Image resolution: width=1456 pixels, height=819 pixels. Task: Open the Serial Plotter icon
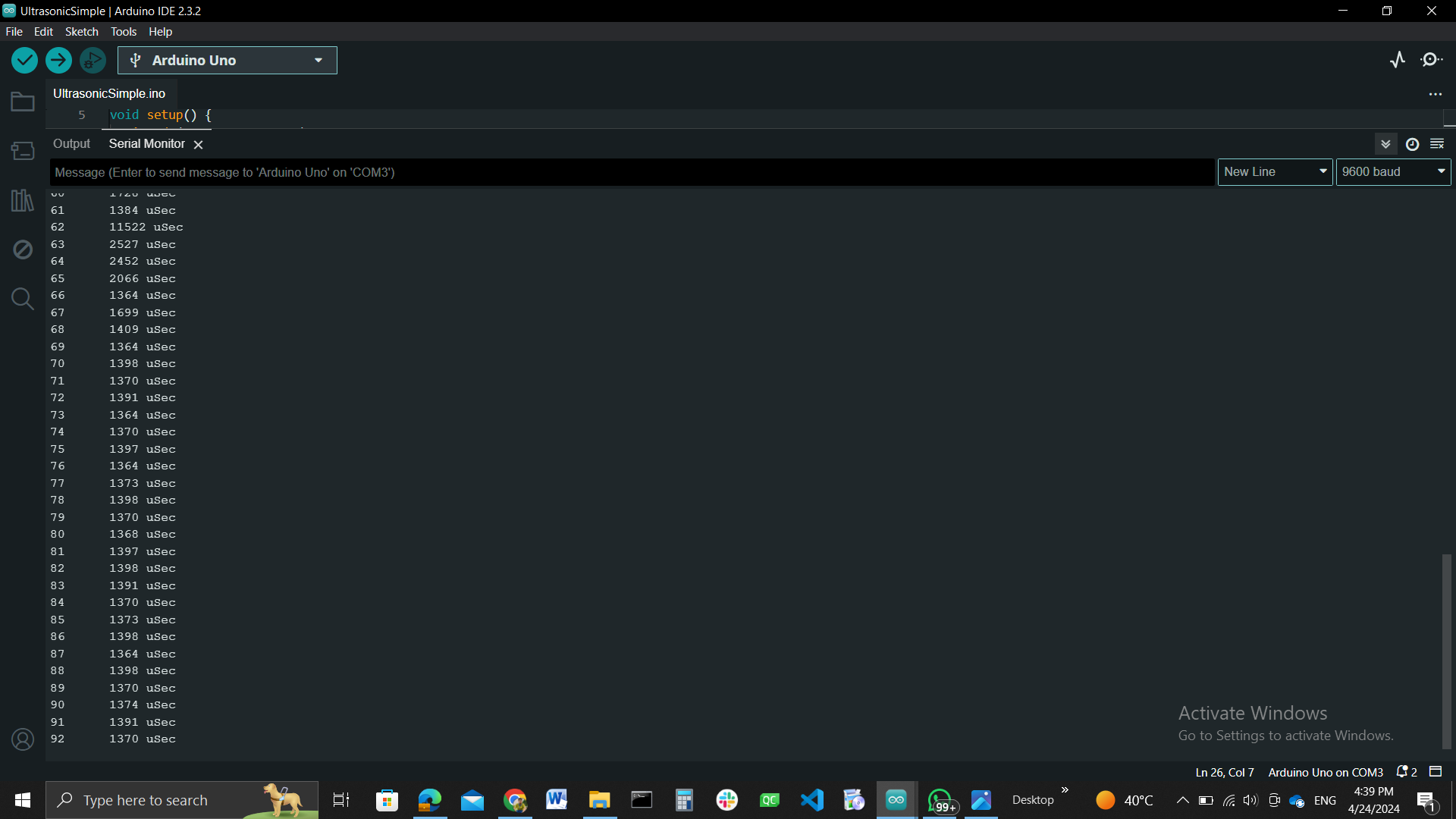(x=1398, y=60)
